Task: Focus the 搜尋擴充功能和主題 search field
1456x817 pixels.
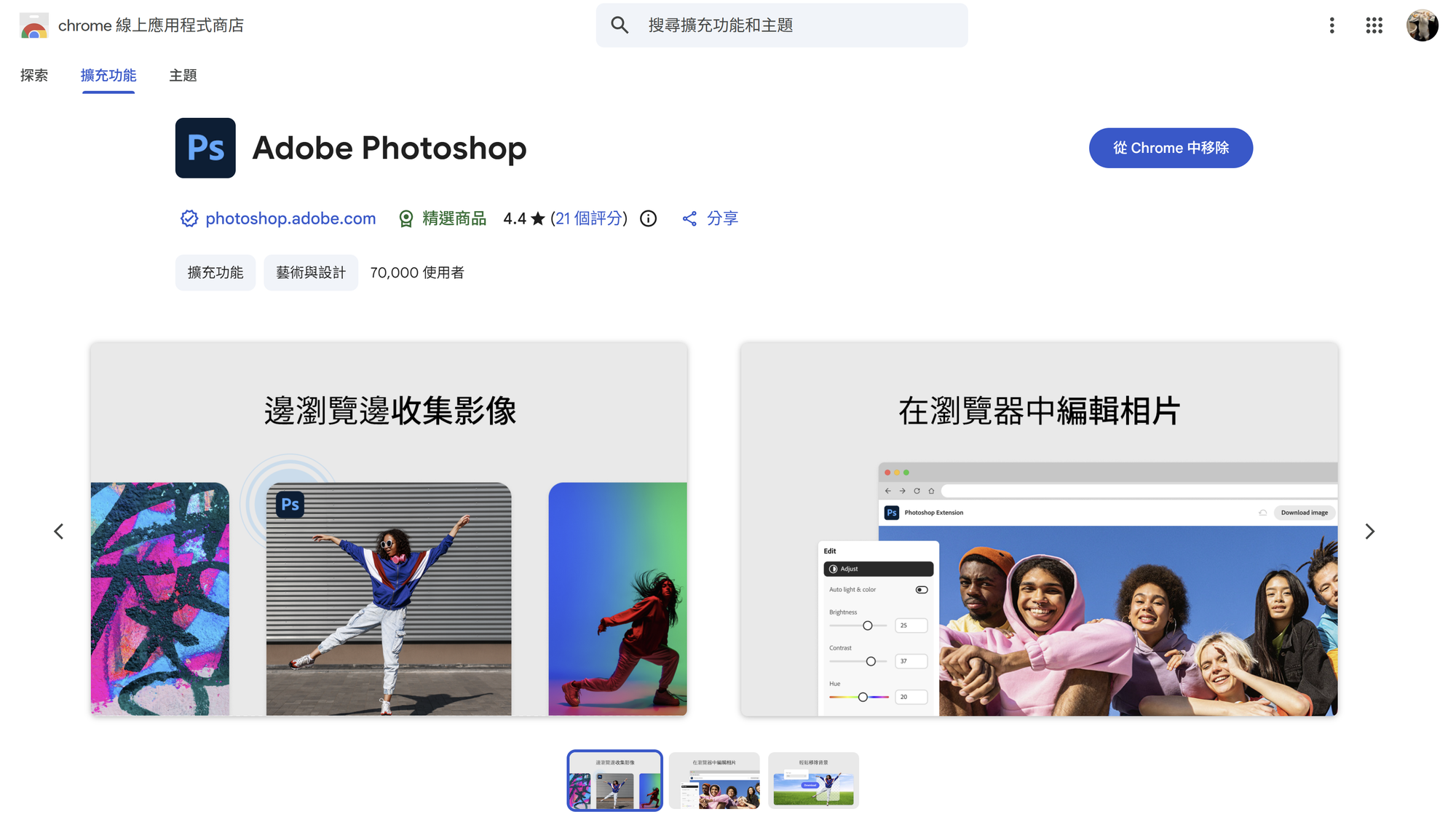Action: tap(782, 25)
